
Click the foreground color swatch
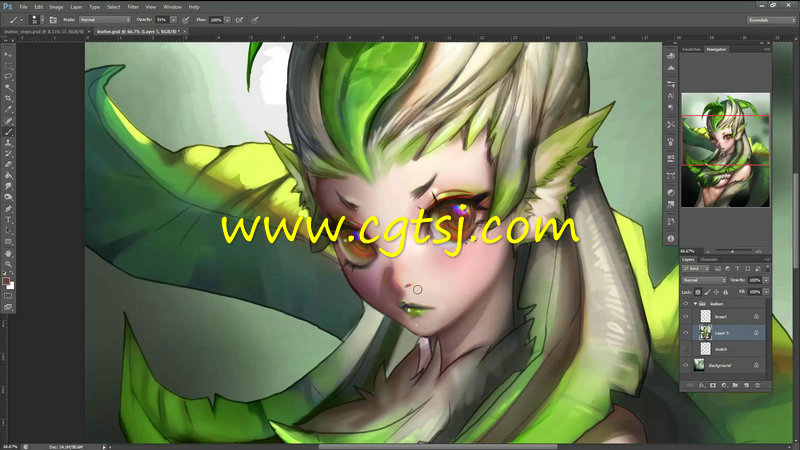pyautogui.click(x=6, y=281)
